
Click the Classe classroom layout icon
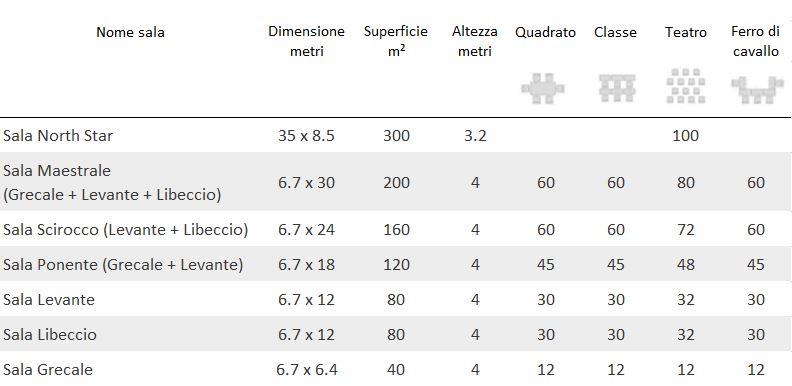(617, 88)
